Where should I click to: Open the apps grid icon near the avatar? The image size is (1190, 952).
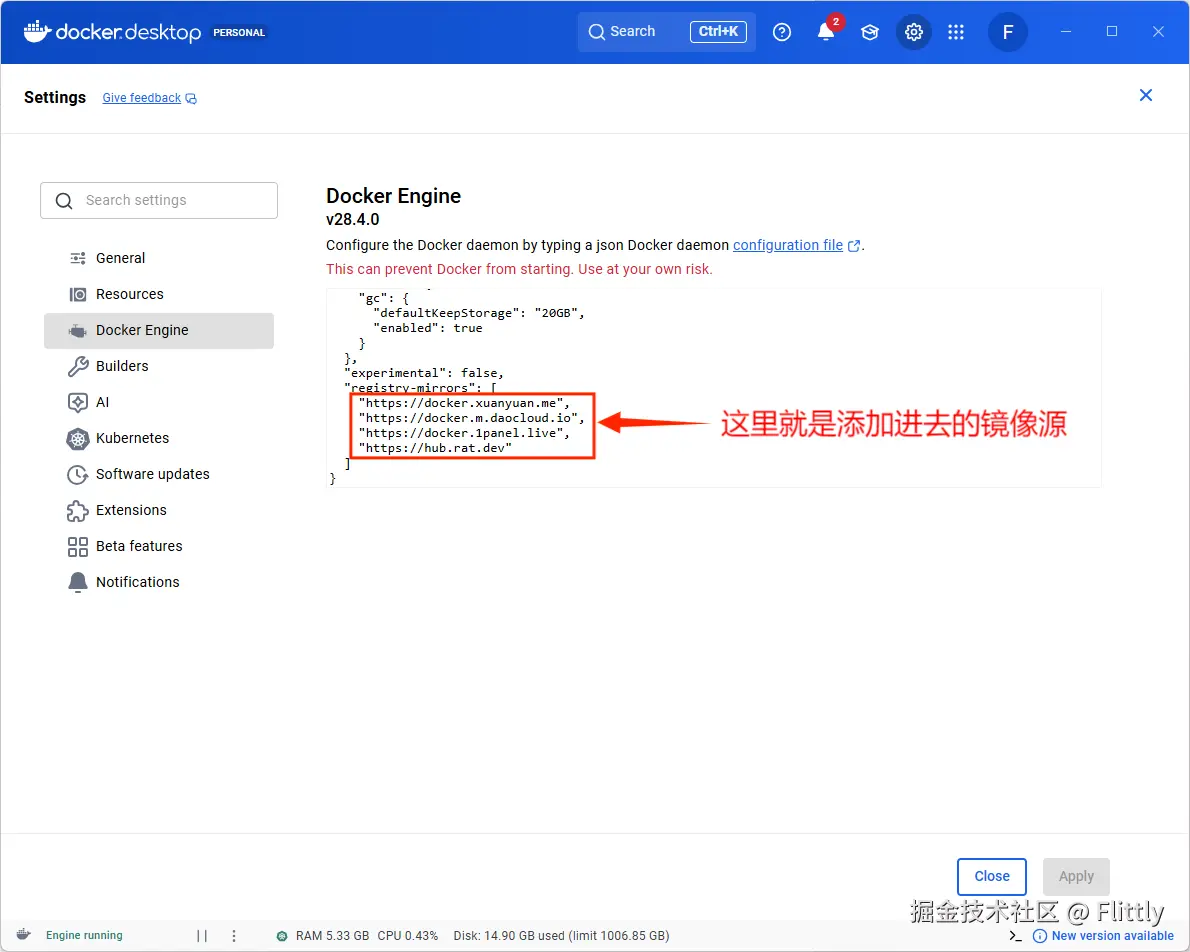(956, 32)
